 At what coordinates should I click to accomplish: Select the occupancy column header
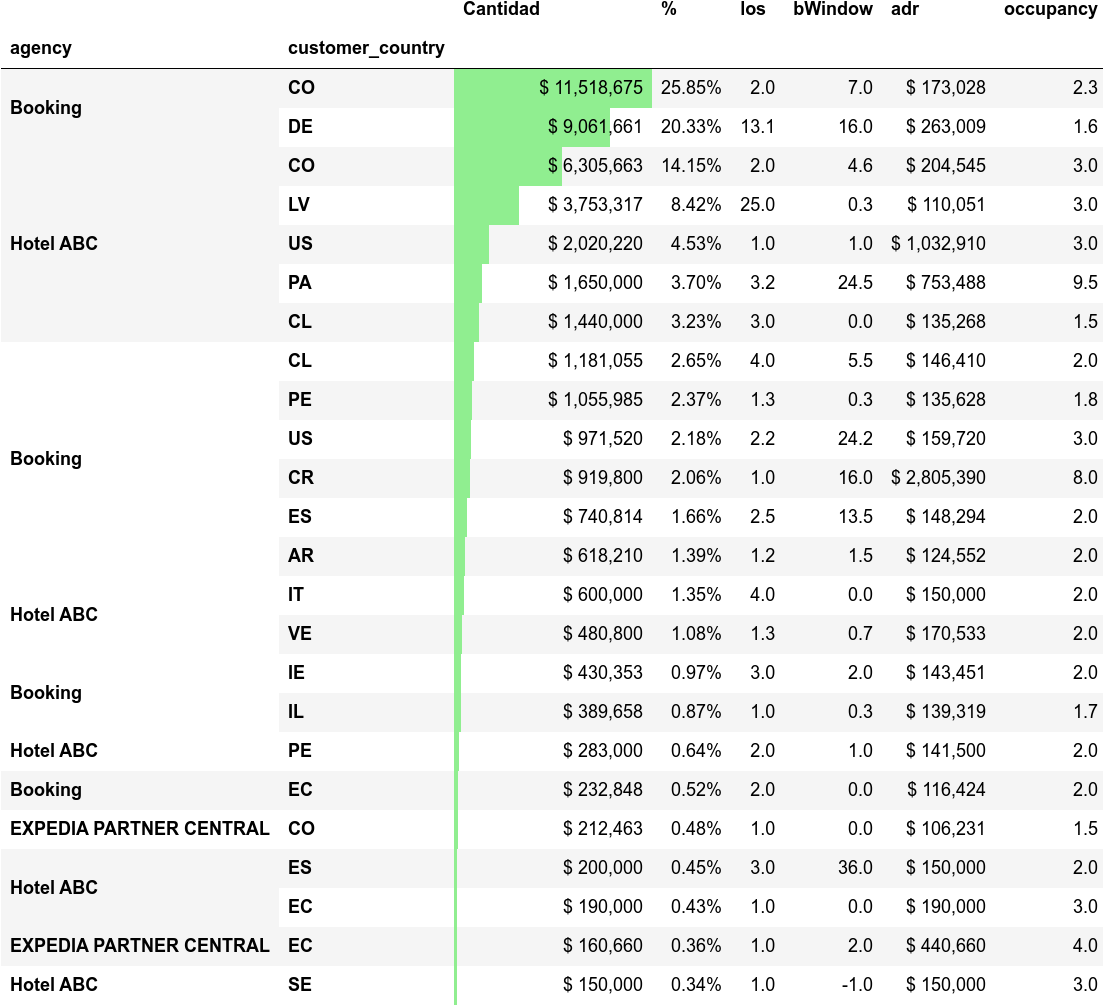click(1050, 9)
